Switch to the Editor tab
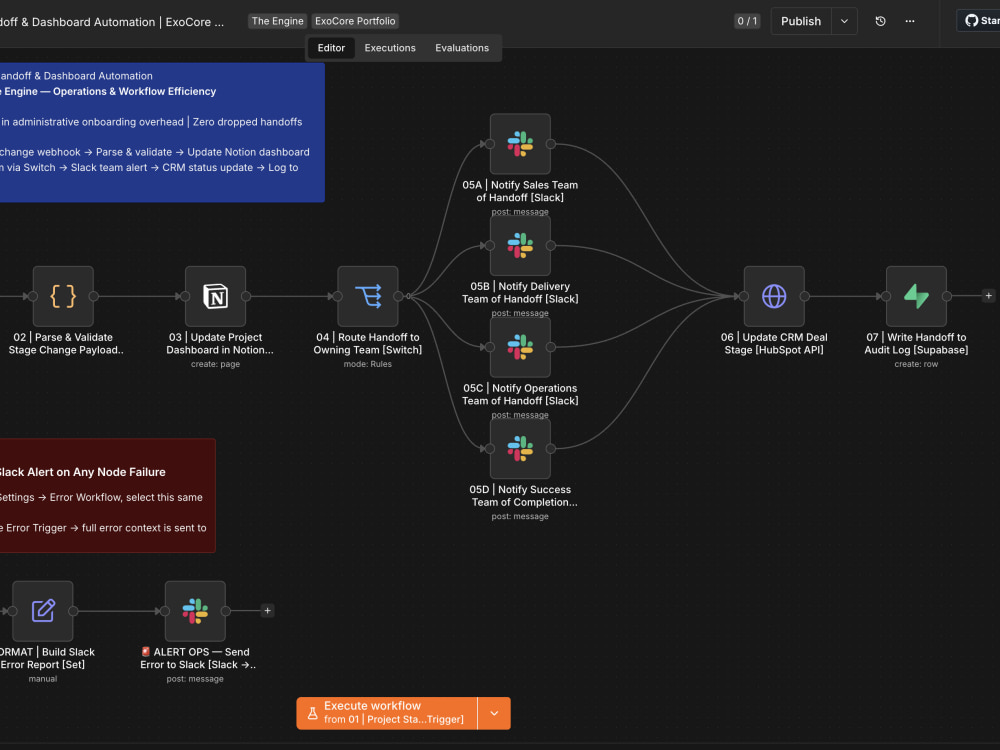The image size is (1000, 750). (x=332, y=48)
